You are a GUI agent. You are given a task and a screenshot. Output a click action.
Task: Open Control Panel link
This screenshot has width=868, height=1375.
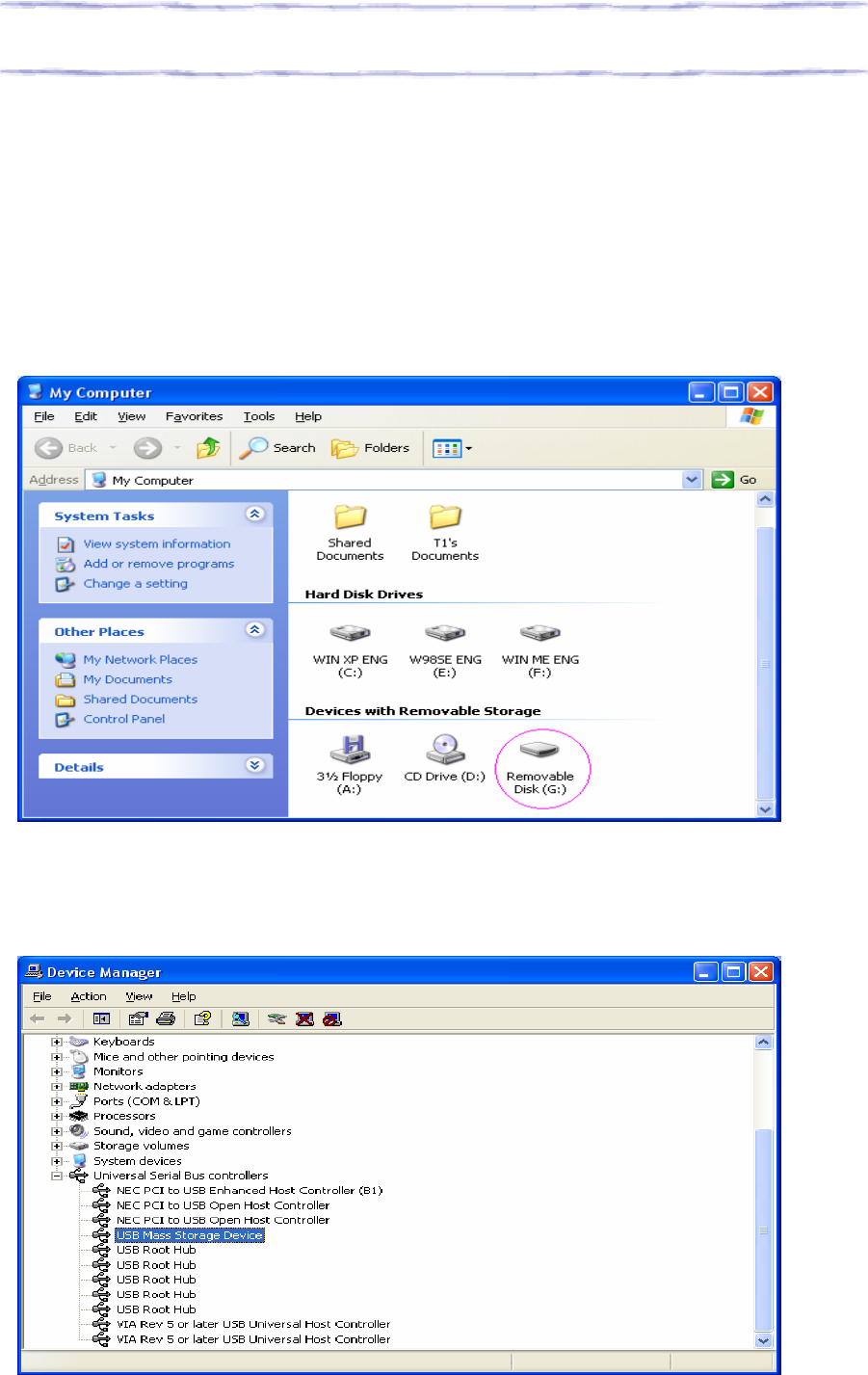pyautogui.click(x=124, y=719)
